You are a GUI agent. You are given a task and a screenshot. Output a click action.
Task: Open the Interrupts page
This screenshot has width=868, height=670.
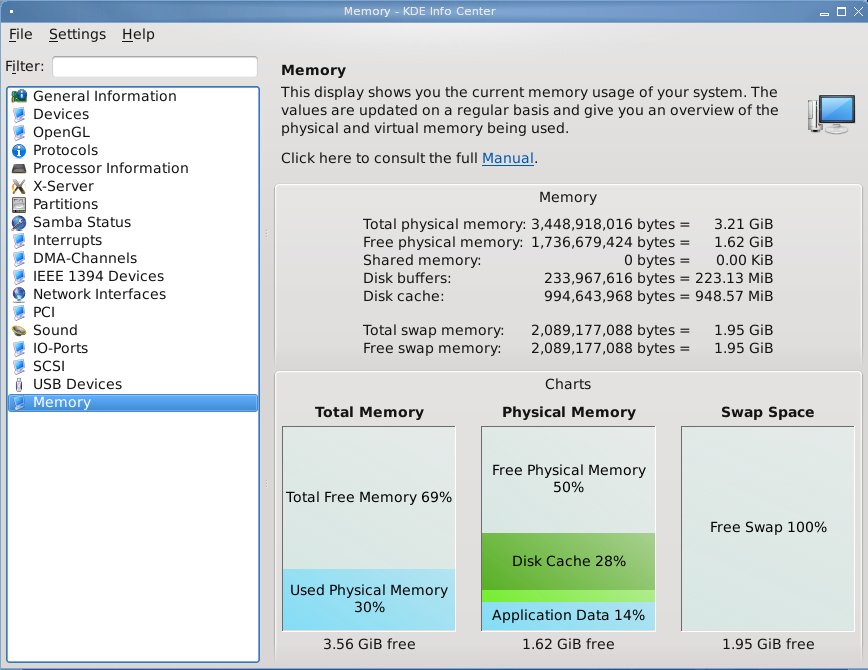66,240
